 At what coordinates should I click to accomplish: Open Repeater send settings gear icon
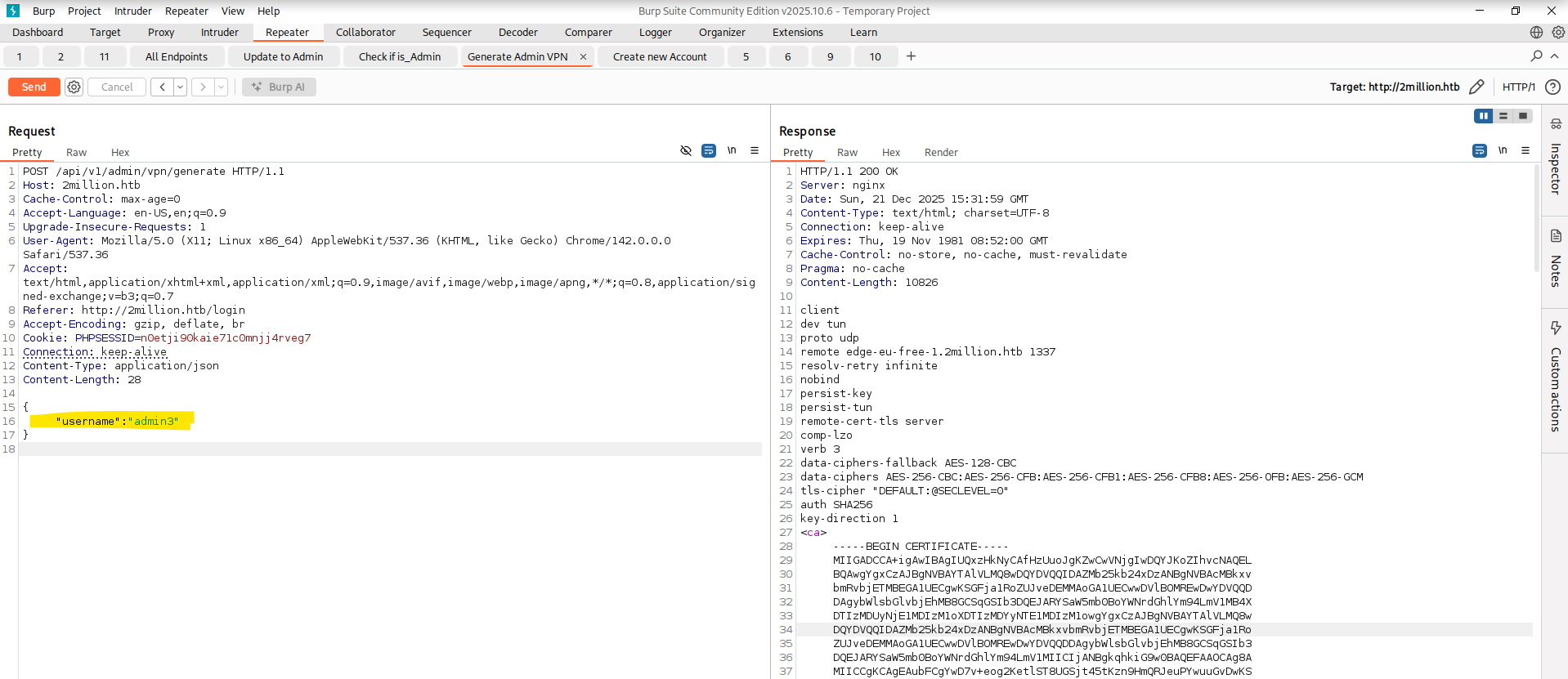74,87
